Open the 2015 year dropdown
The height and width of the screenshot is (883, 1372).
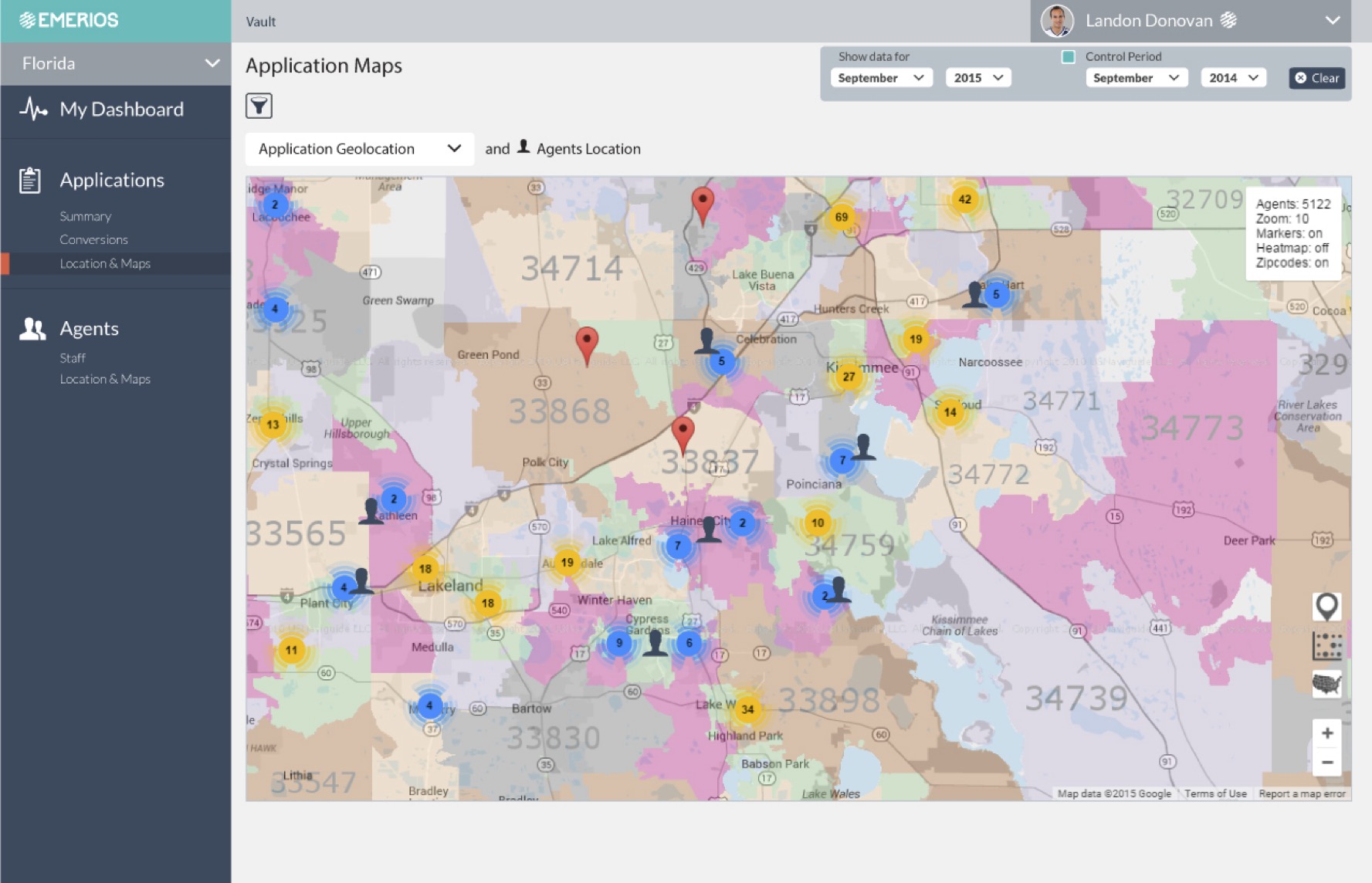977,78
